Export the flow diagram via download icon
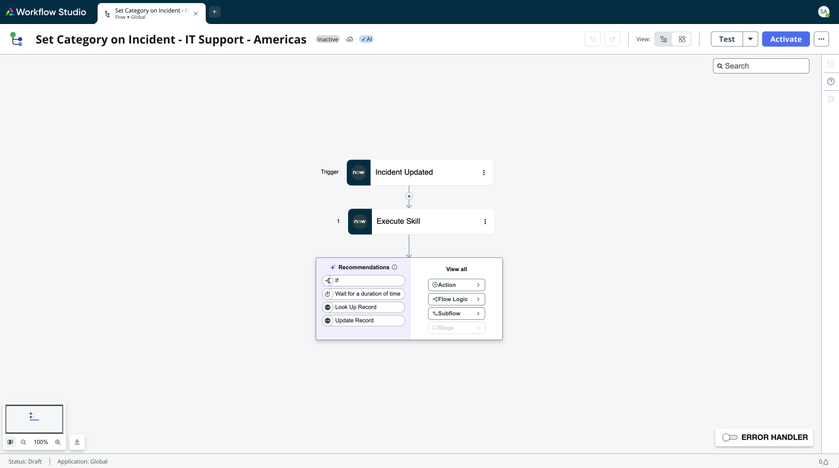The height and width of the screenshot is (468, 839). click(x=77, y=442)
